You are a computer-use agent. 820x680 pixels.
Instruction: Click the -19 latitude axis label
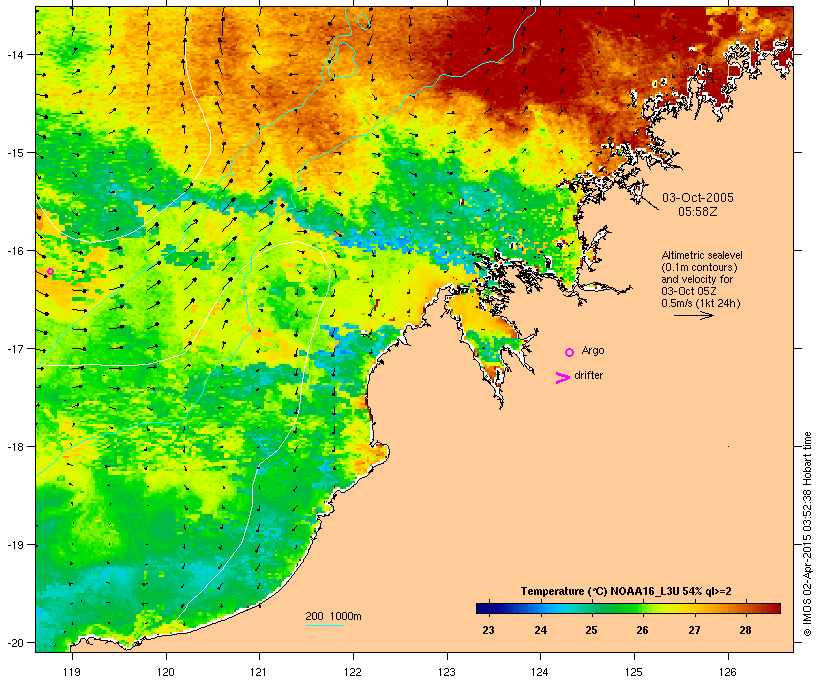(14, 545)
